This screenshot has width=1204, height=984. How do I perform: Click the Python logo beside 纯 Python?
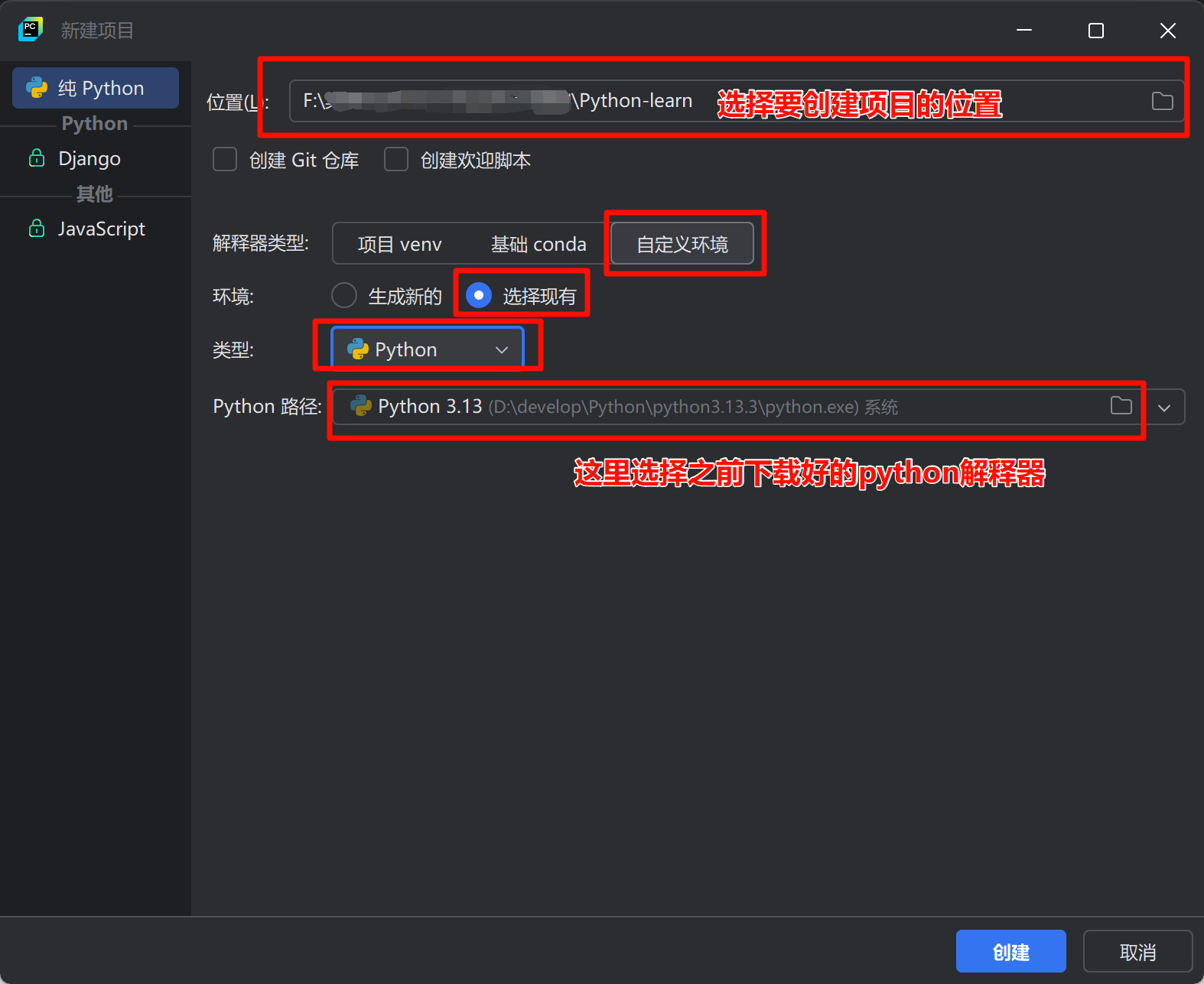pos(37,88)
